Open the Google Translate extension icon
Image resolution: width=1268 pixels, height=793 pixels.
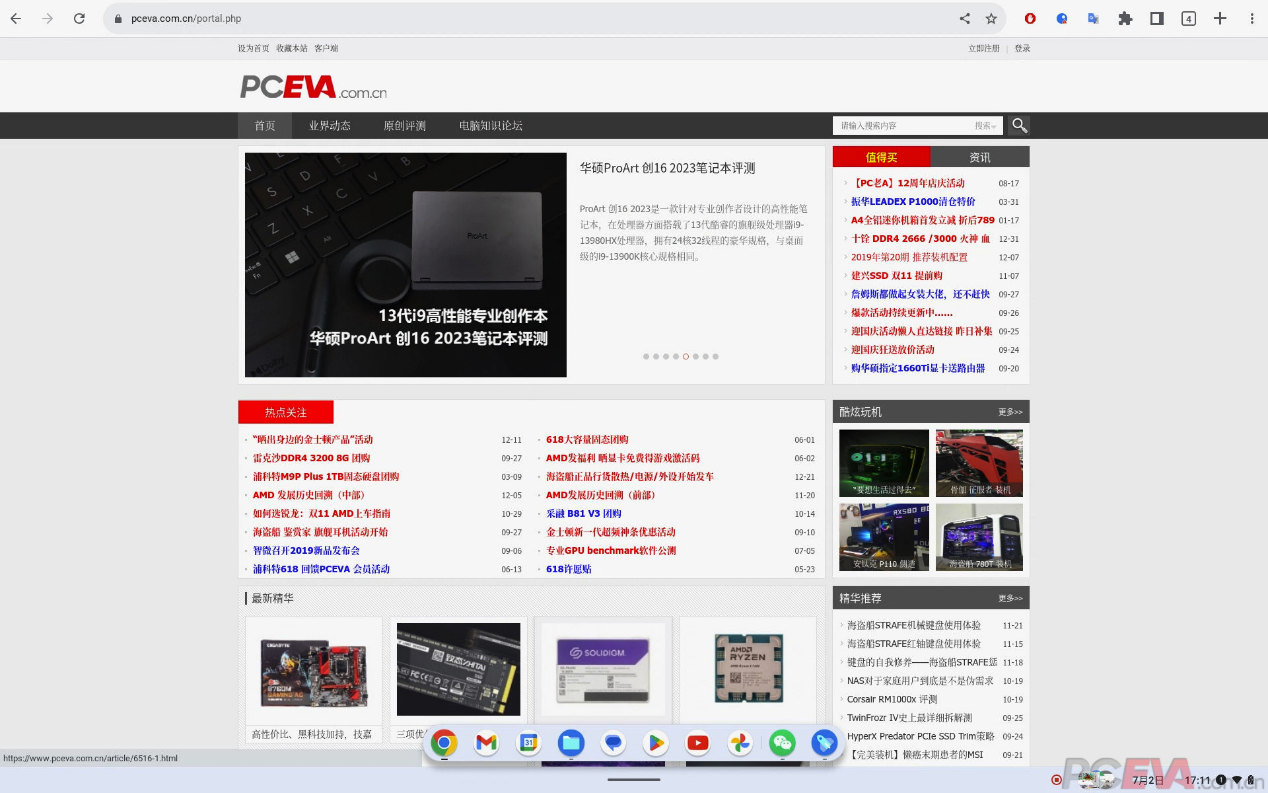point(1093,18)
